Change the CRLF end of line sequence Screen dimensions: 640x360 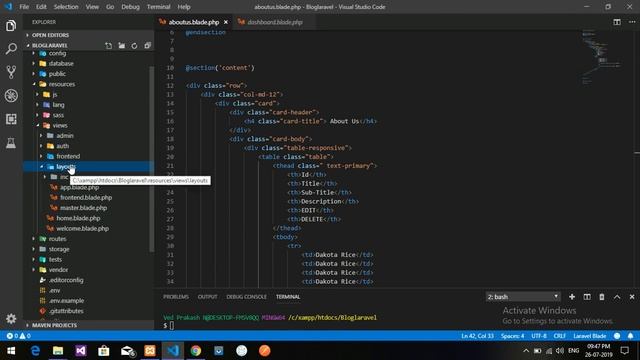point(560,336)
